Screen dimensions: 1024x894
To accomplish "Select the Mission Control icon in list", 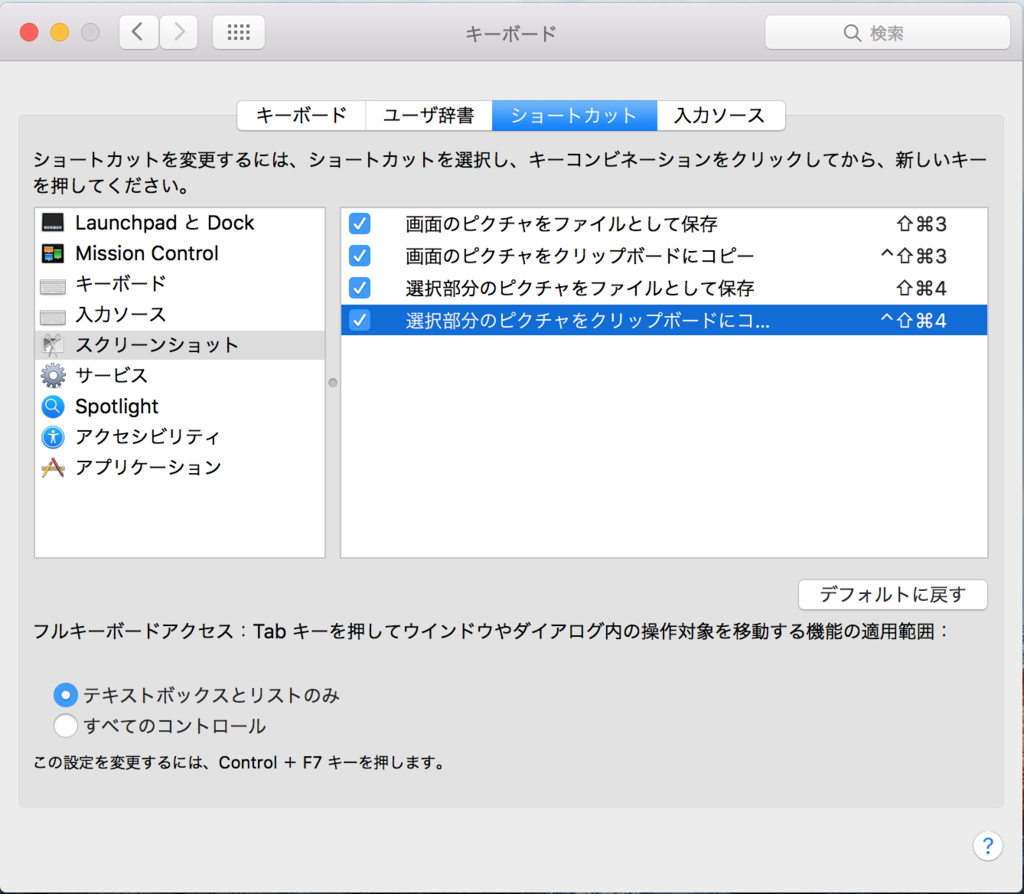I will (x=53, y=254).
